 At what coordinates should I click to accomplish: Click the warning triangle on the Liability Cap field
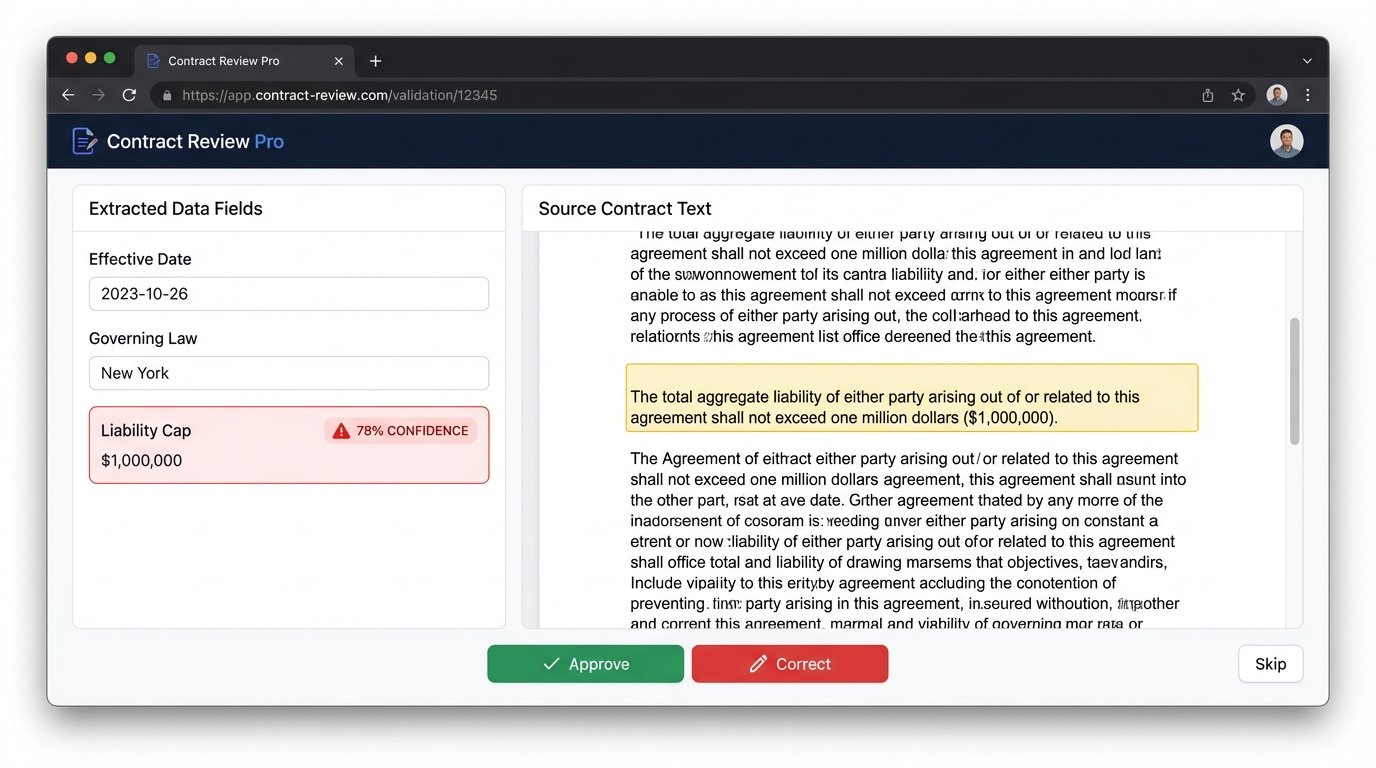(340, 430)
